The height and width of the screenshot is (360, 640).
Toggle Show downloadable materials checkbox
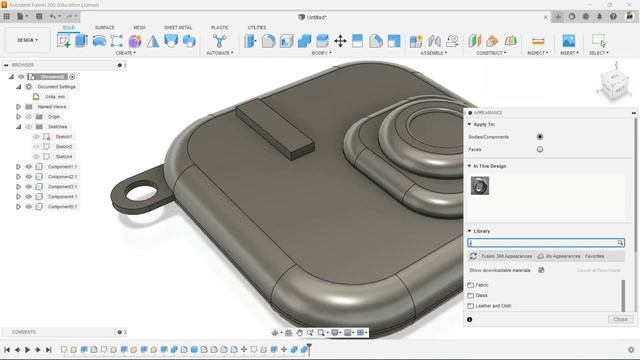pyautogui.click(x=541, y=270)
